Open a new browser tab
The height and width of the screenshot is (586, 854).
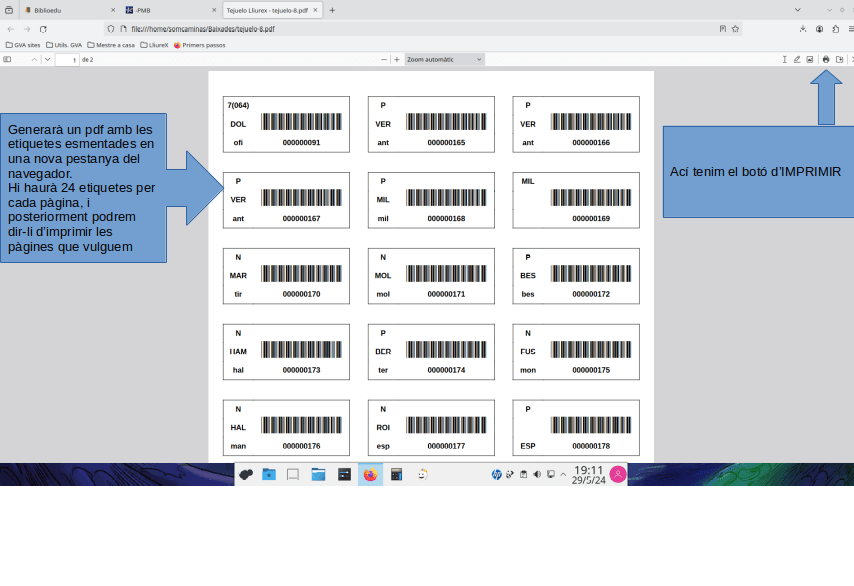click(x=332, y=10)
